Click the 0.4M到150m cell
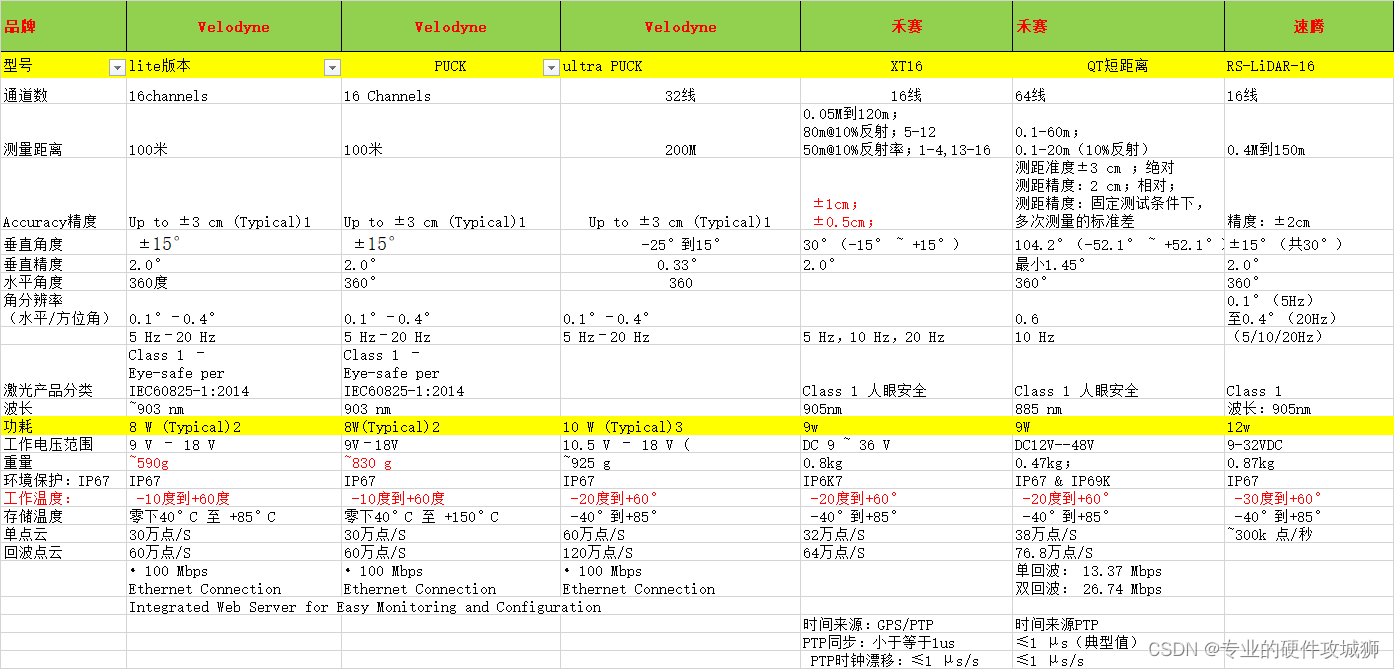The image size is (1394, 669). click(1308, 131)
